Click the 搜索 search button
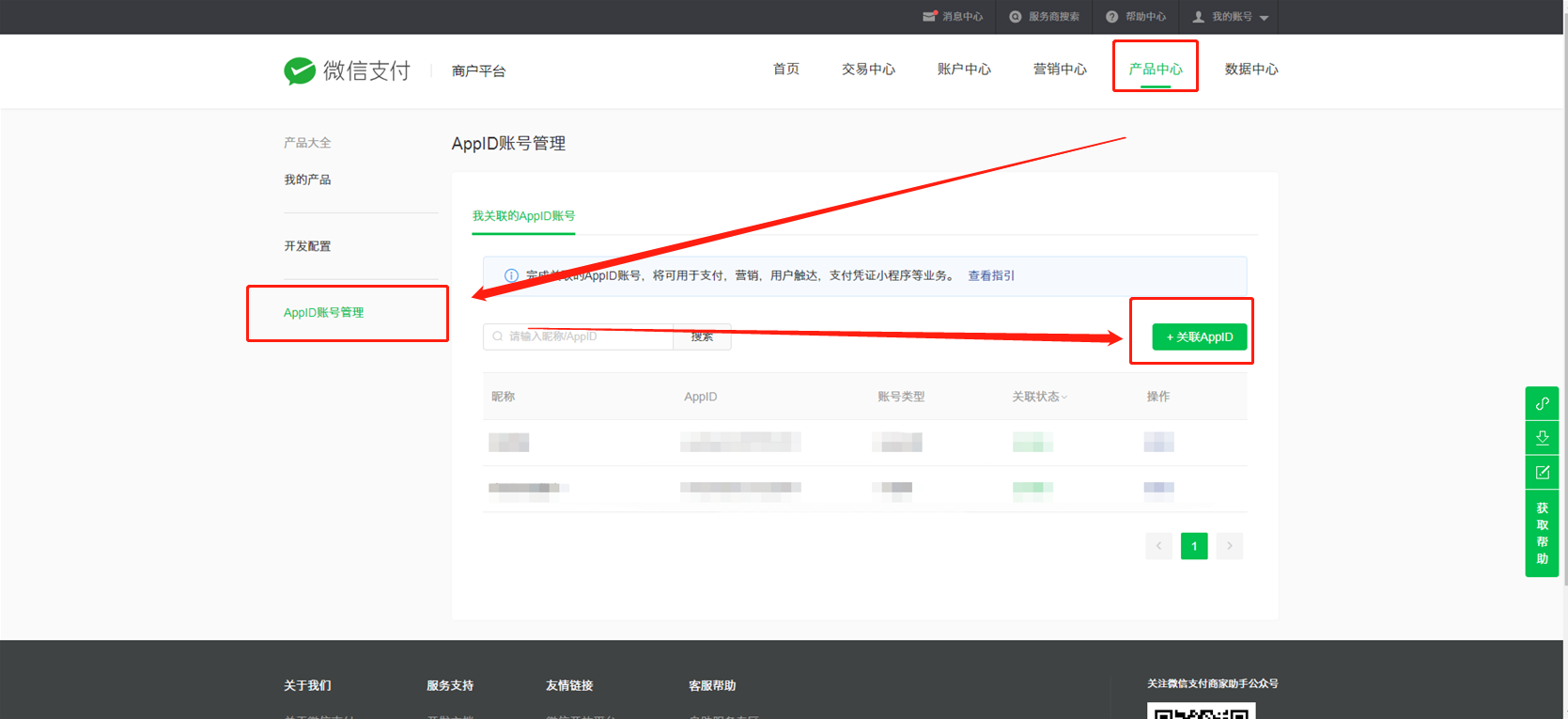Screen dimensions: 1568x719 pos(702,336)
